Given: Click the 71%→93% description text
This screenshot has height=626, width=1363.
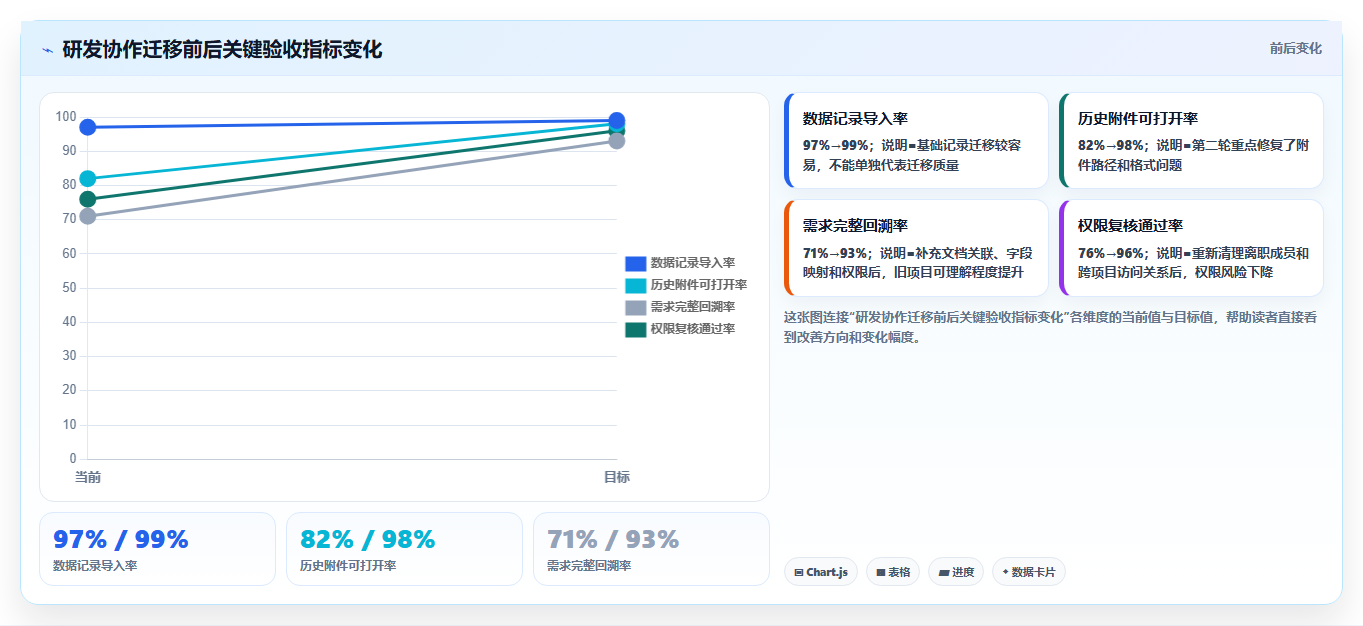Looking at the screenshot, I should (918, 263).
